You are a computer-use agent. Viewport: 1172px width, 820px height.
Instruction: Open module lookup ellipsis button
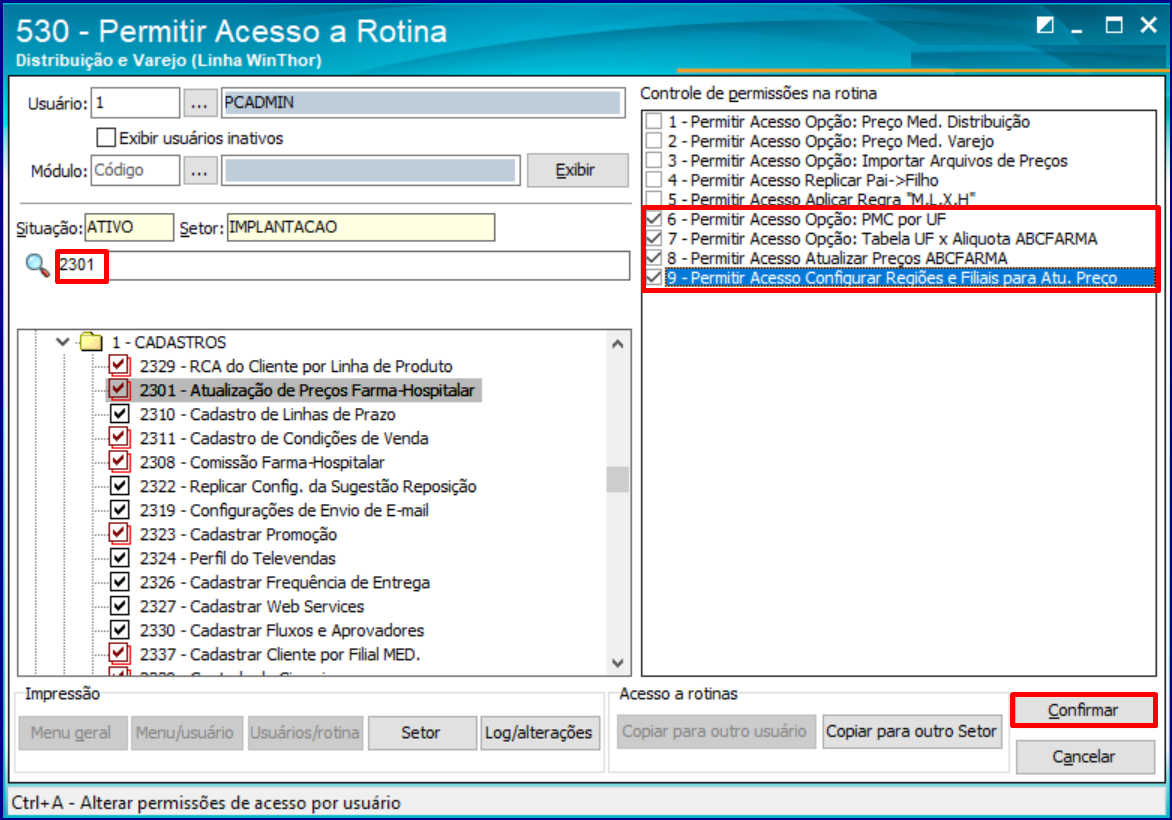(199, 170)
